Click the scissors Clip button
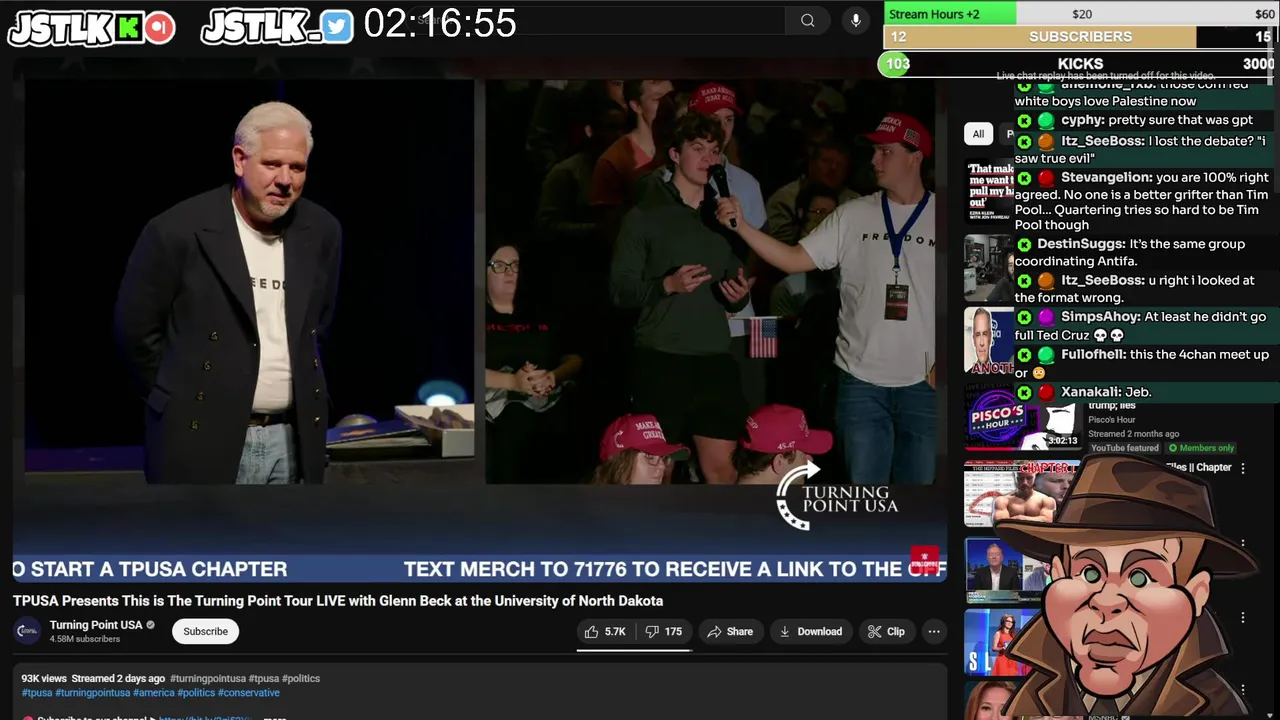This screenshot has width=1280, height=720. [x=886, y=631]
